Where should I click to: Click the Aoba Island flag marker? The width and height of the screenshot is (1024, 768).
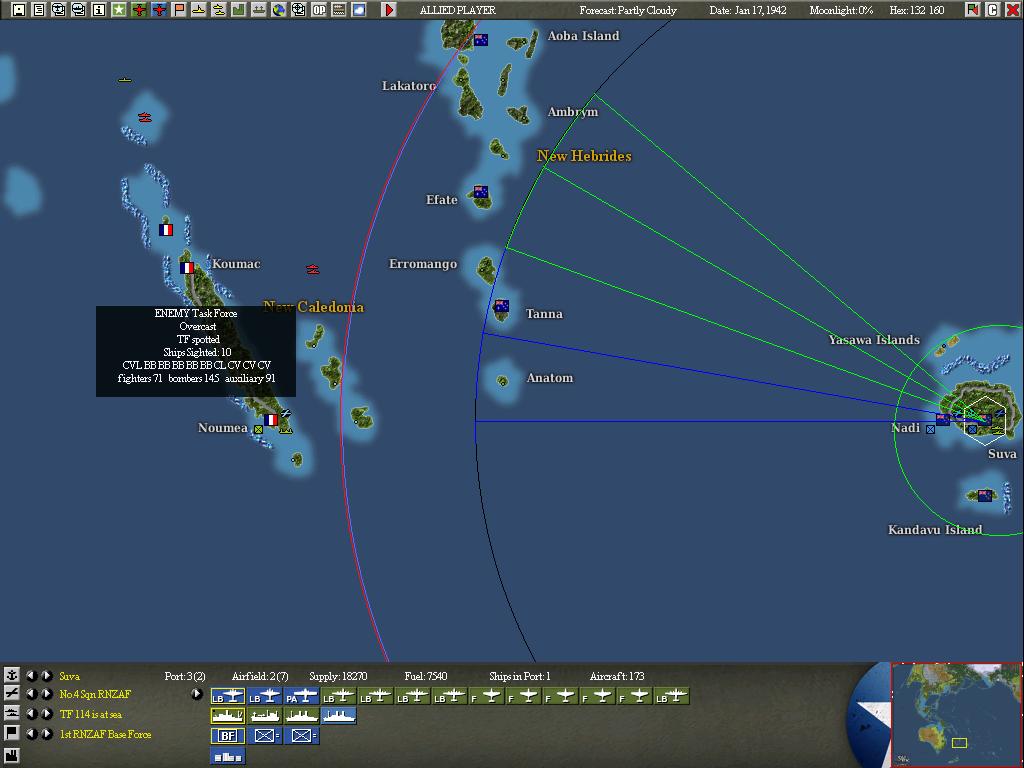point(481,40)
